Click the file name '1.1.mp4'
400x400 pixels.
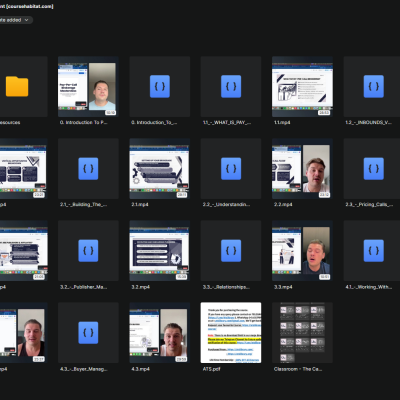coord(282,123)
